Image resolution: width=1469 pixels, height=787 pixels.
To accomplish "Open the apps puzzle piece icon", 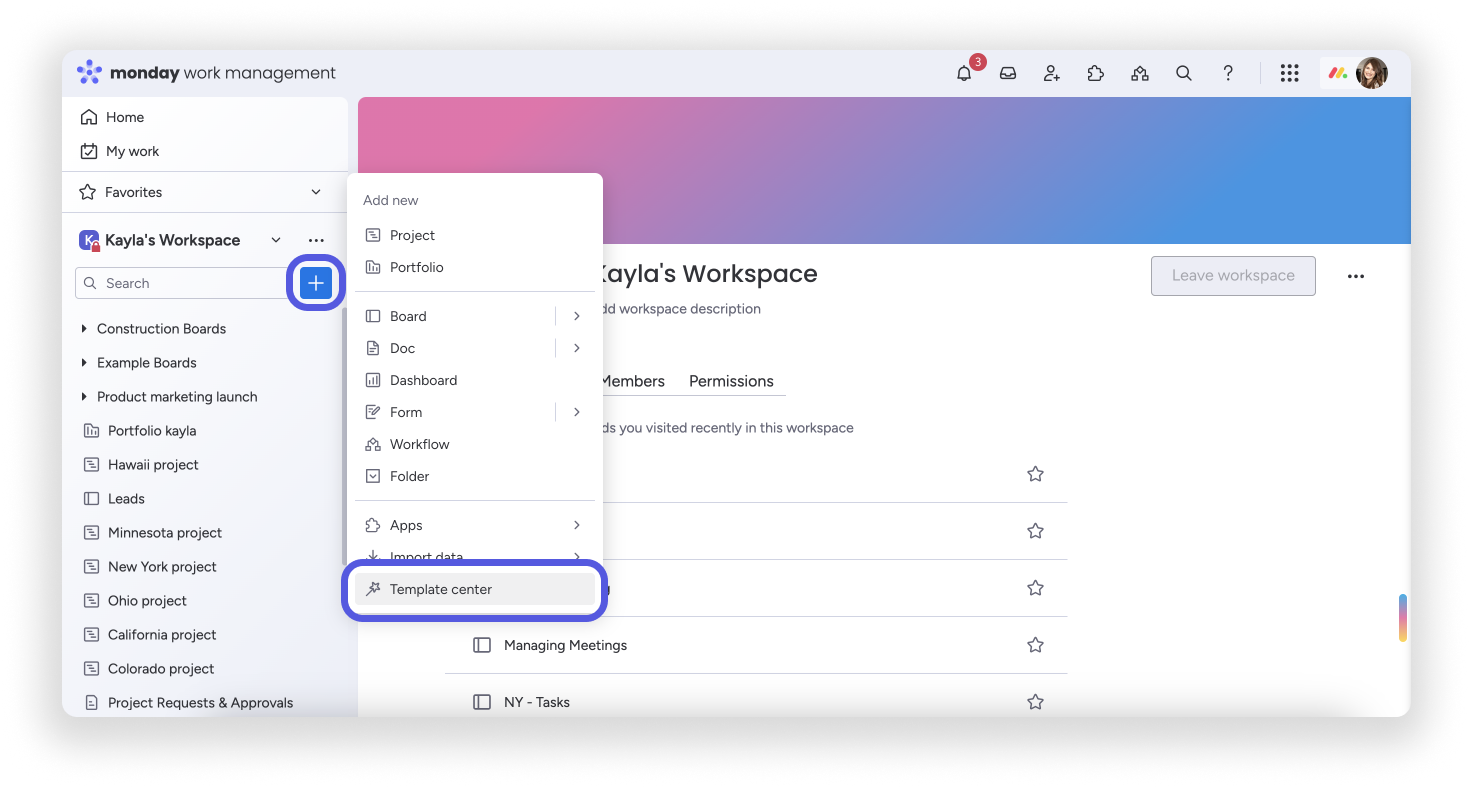I will 1096,73.
